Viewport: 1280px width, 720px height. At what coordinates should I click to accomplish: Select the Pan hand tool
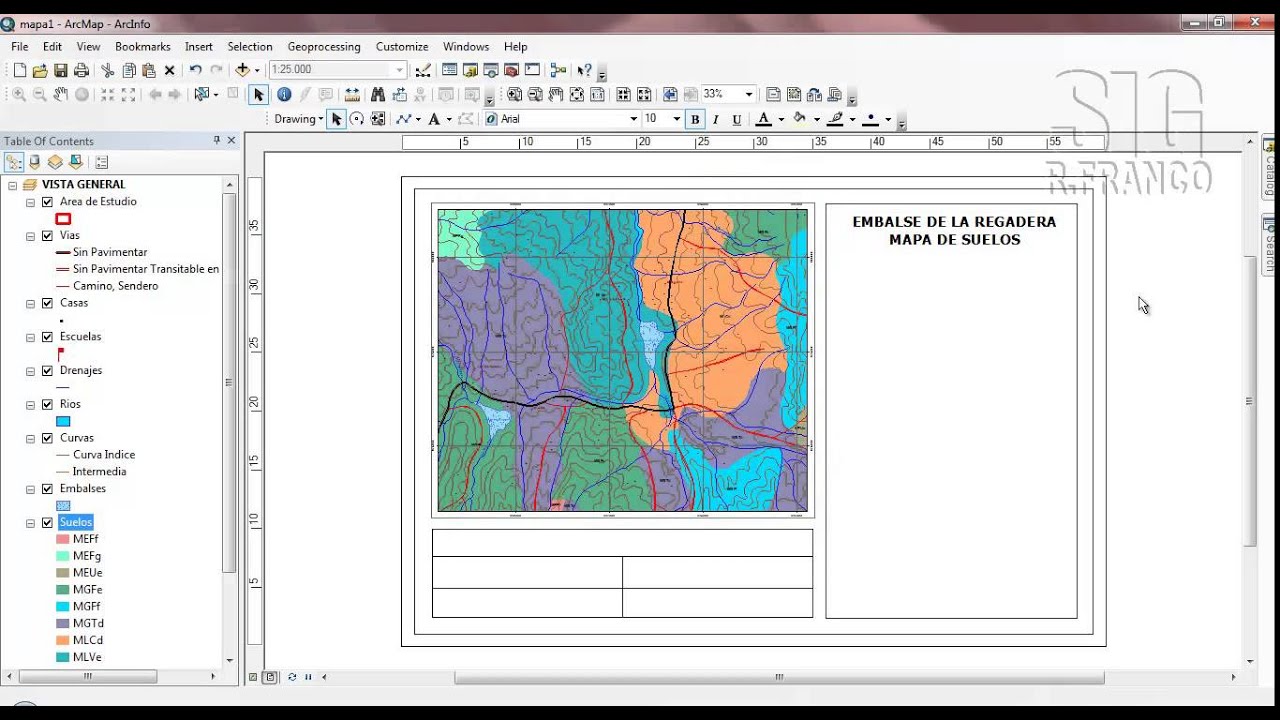(61, 94)
